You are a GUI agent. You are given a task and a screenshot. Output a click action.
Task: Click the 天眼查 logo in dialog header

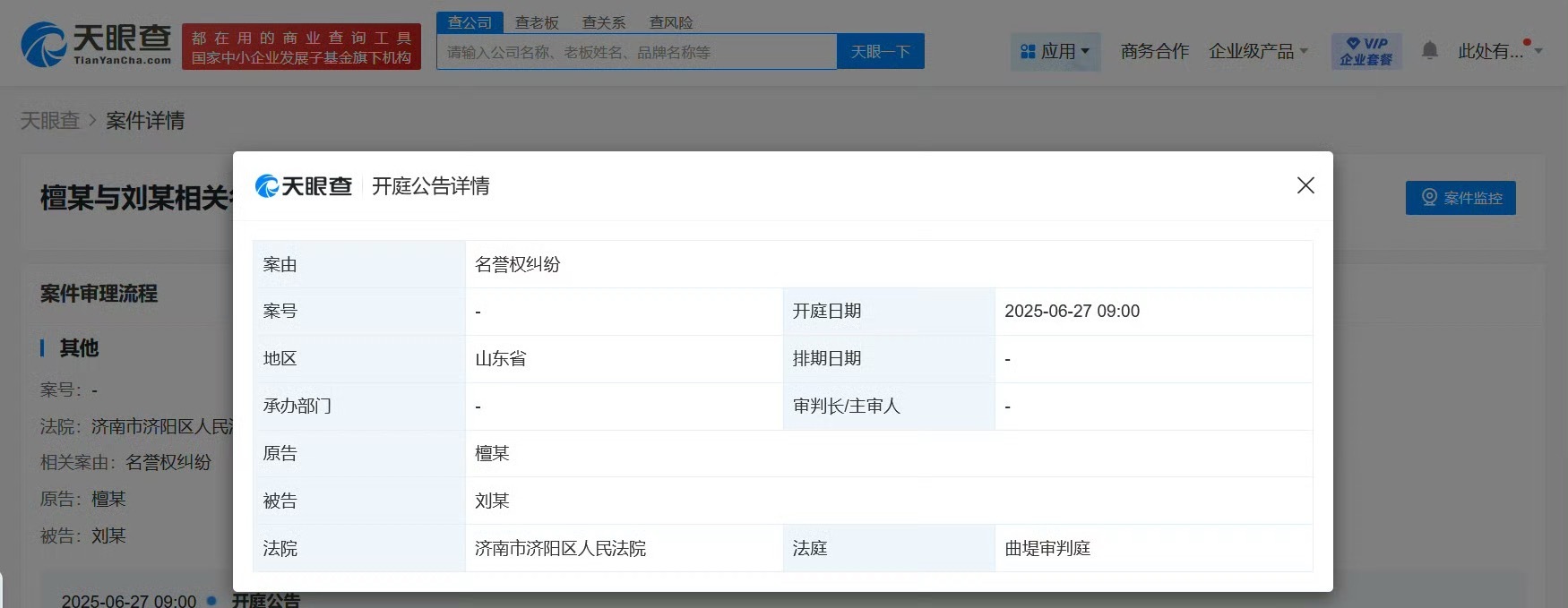tap(303, 186)
